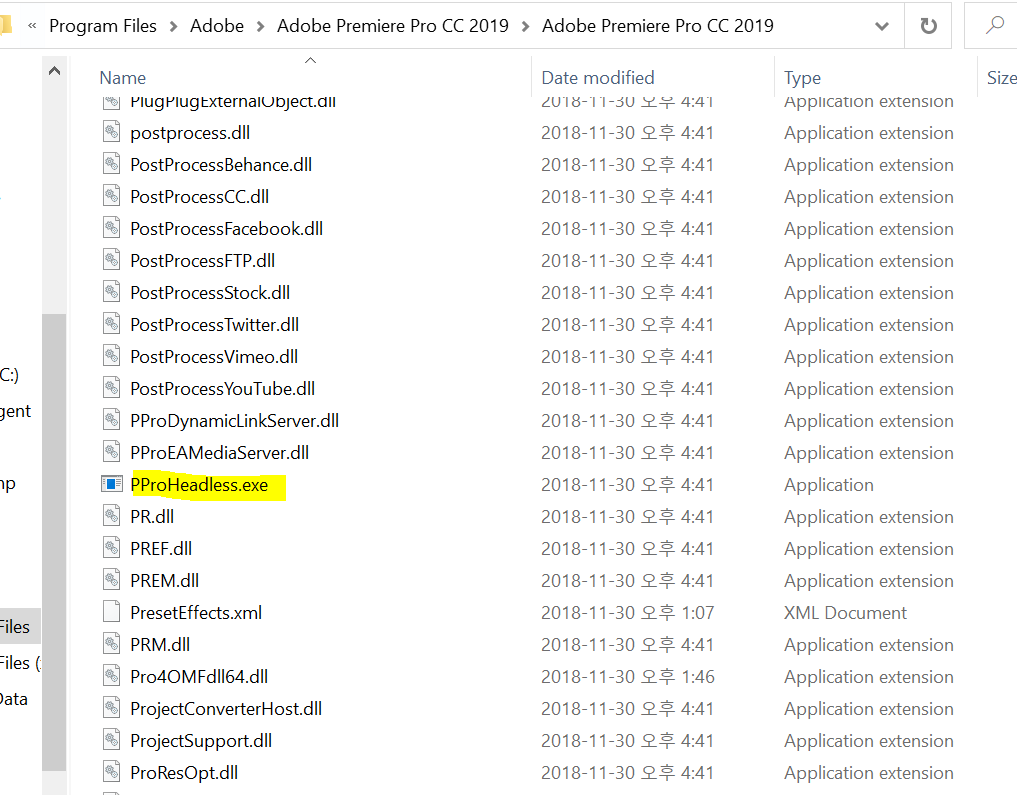This screenshot has height=795, width=1017.
Task: Click the PostProcessVimeo.dll file icon
Action: pyautogui.click(x=112, y=356)
